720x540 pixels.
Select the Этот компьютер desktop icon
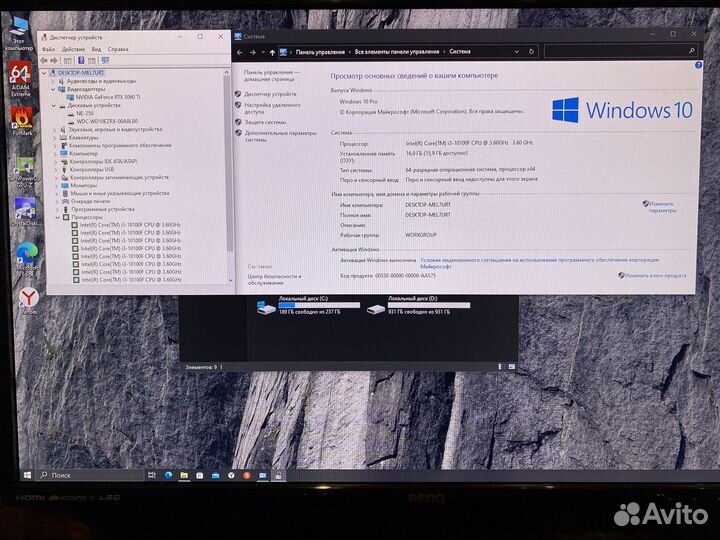19,33
